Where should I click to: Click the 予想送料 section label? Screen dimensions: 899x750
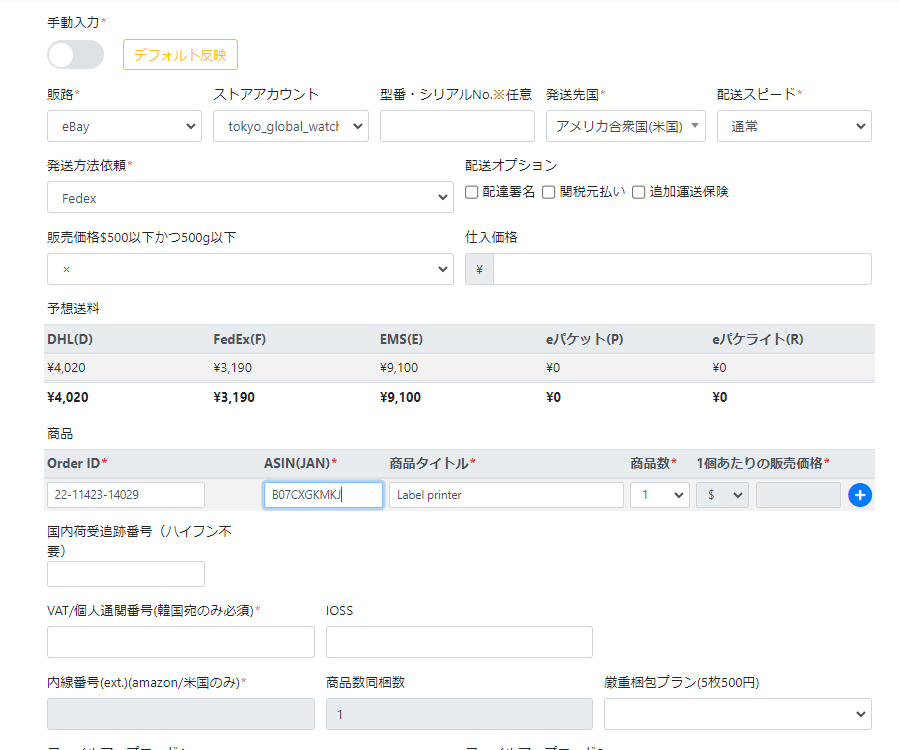click(x=73, y=308)
